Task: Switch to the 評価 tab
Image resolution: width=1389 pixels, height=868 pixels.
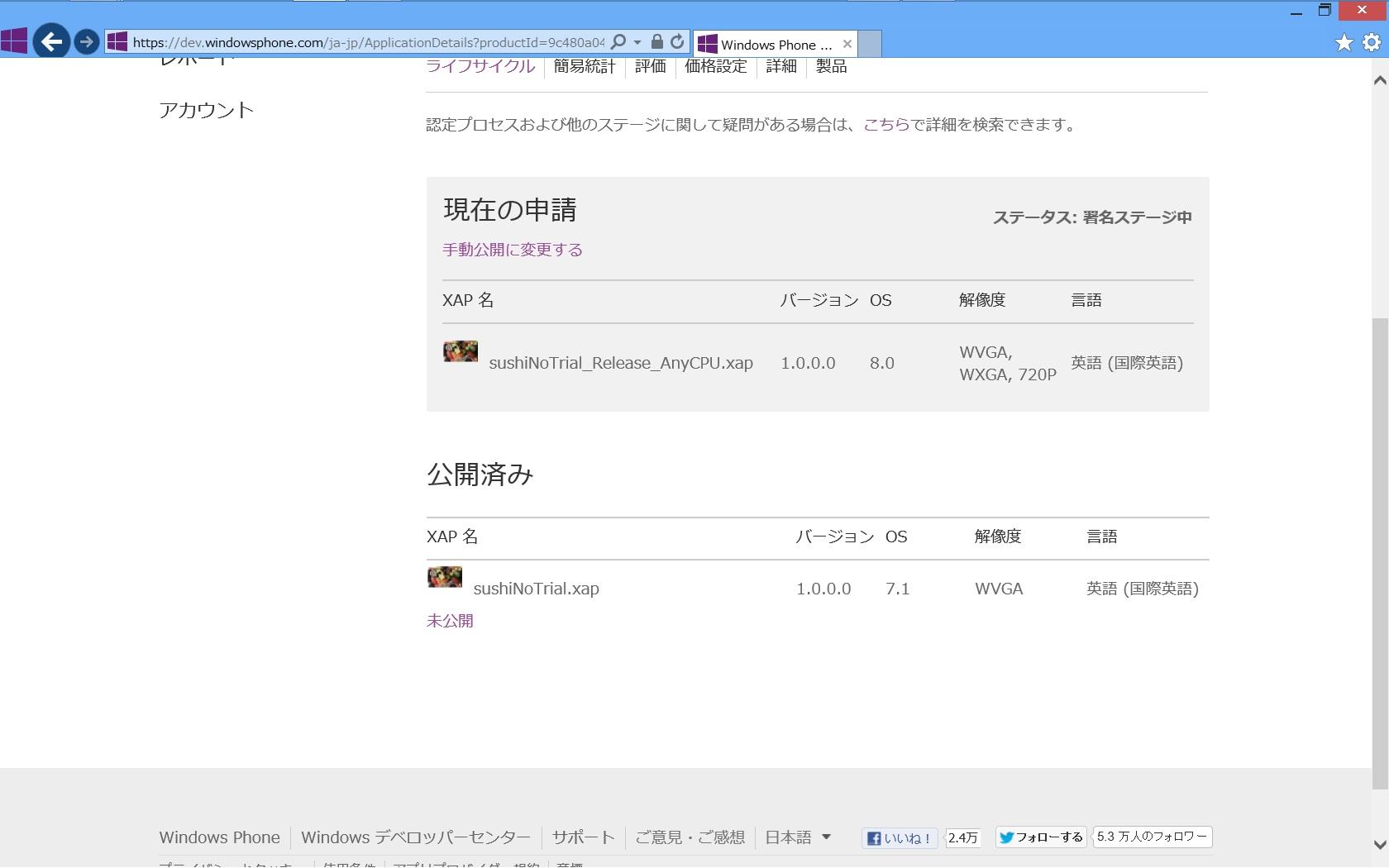Action: (x=651, y=66)
